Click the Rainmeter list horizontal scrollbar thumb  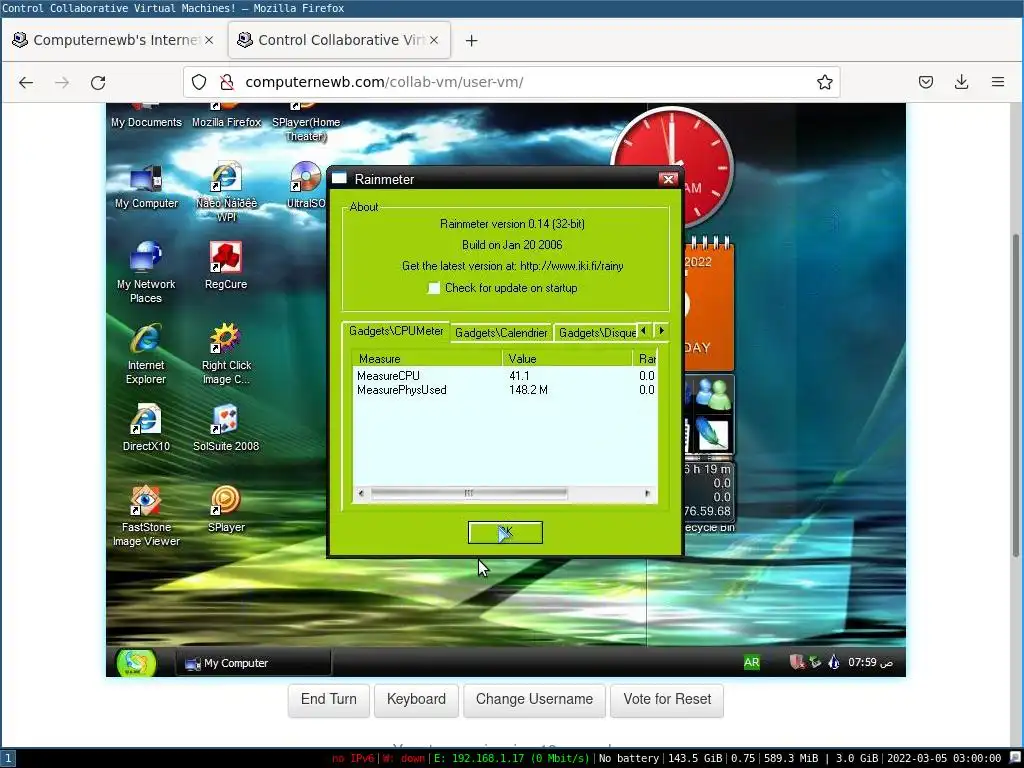(469, 493)
